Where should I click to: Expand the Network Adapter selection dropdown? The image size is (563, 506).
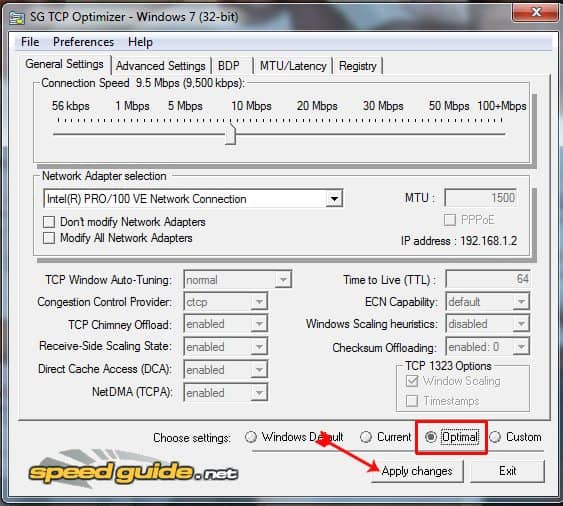pyautogui.click(x=334, y=199)
